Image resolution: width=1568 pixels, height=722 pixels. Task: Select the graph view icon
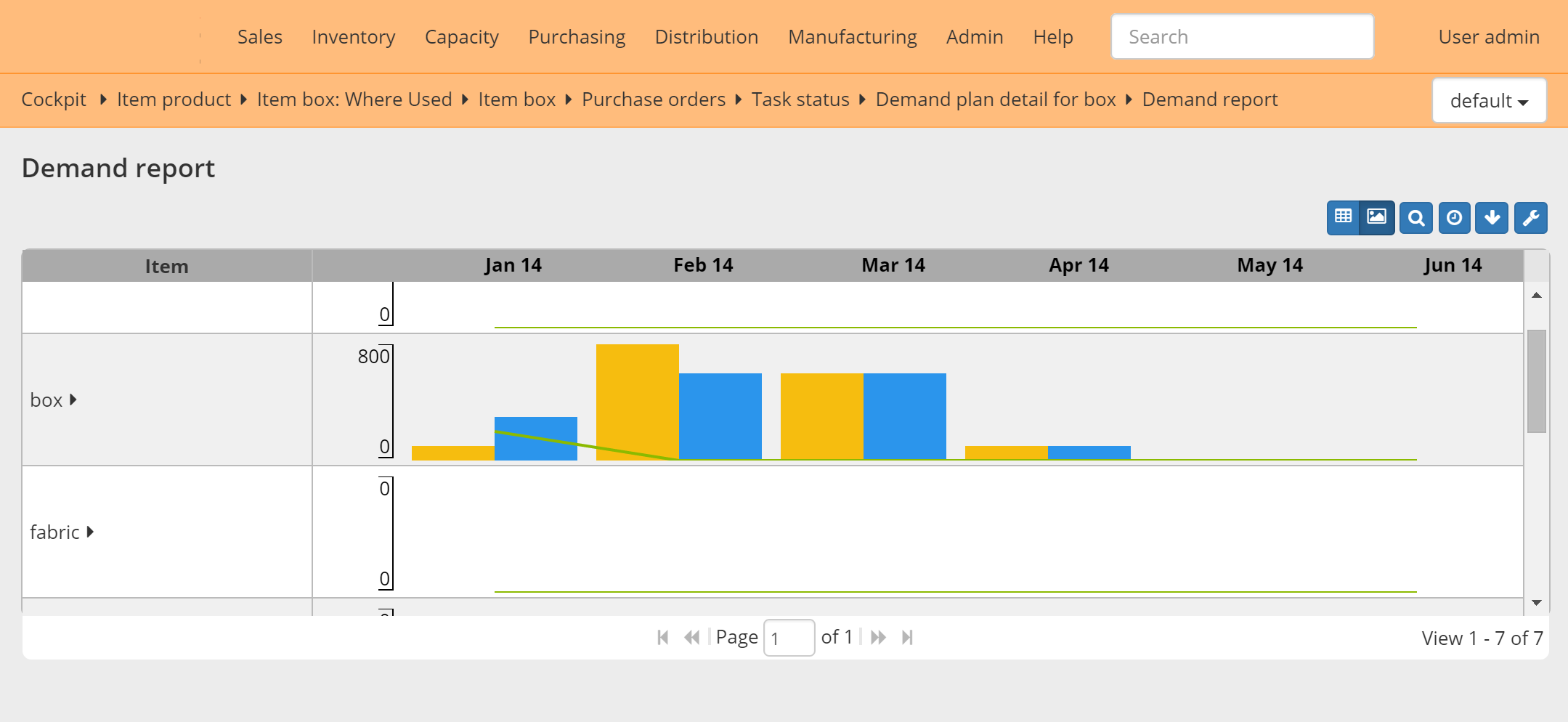point(1377,217)
